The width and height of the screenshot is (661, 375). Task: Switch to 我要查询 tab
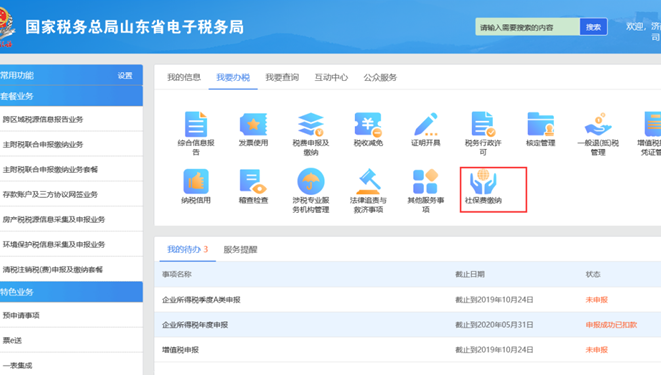(282, 77)
